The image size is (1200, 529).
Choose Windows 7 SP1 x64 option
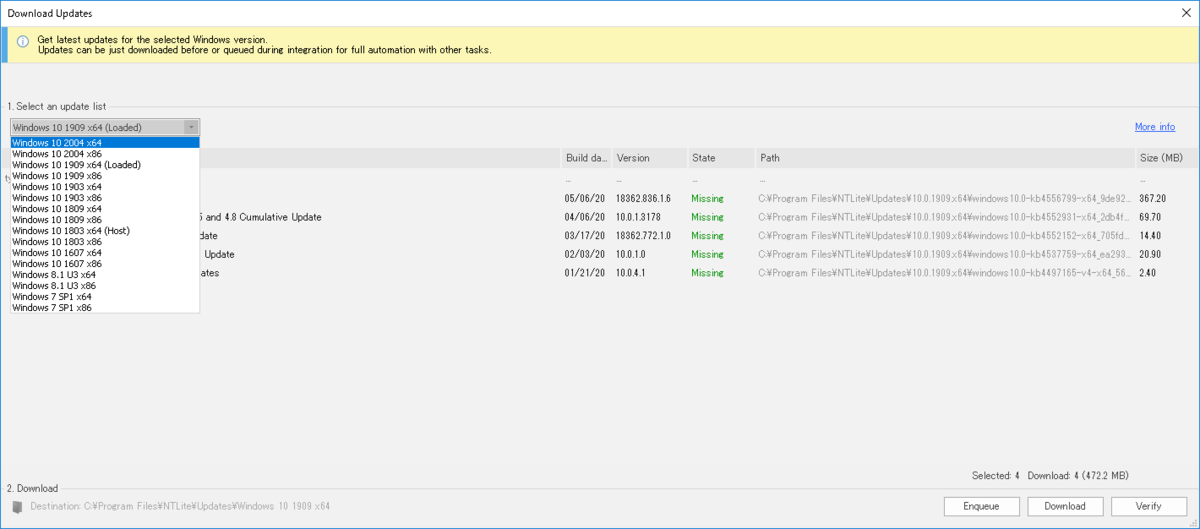click(105, 297)
